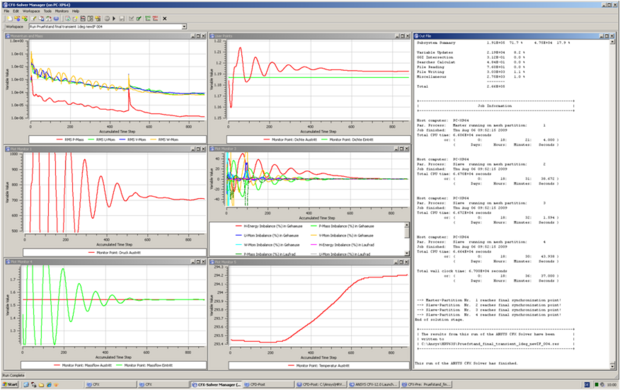
Task: Select Monitor Point: Temperatur Austritt legend entry
Action: click(x=319, y=366)
